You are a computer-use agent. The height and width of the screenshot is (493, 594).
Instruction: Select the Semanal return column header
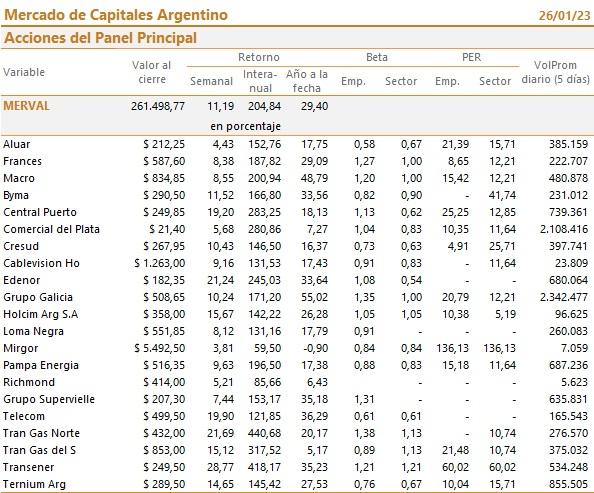[211, 81]
